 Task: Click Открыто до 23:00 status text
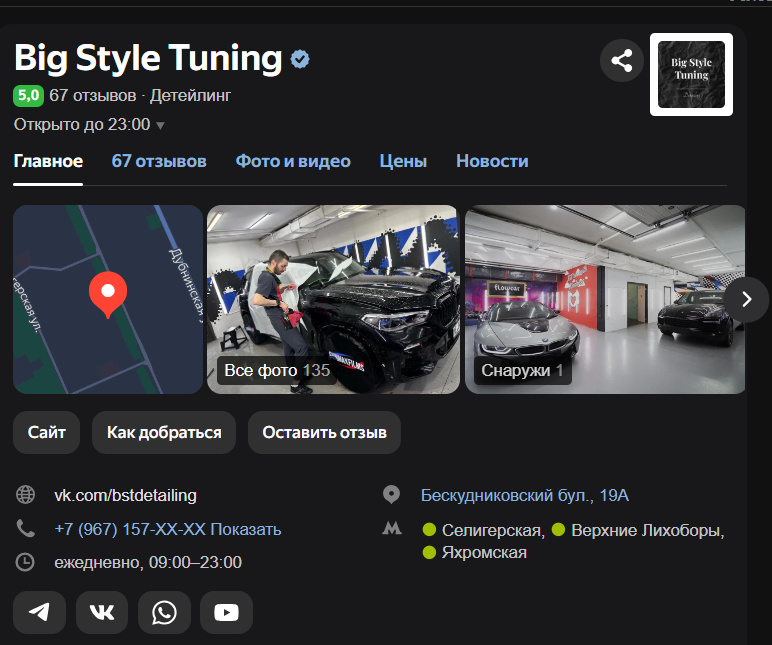[x=82, y=125]
